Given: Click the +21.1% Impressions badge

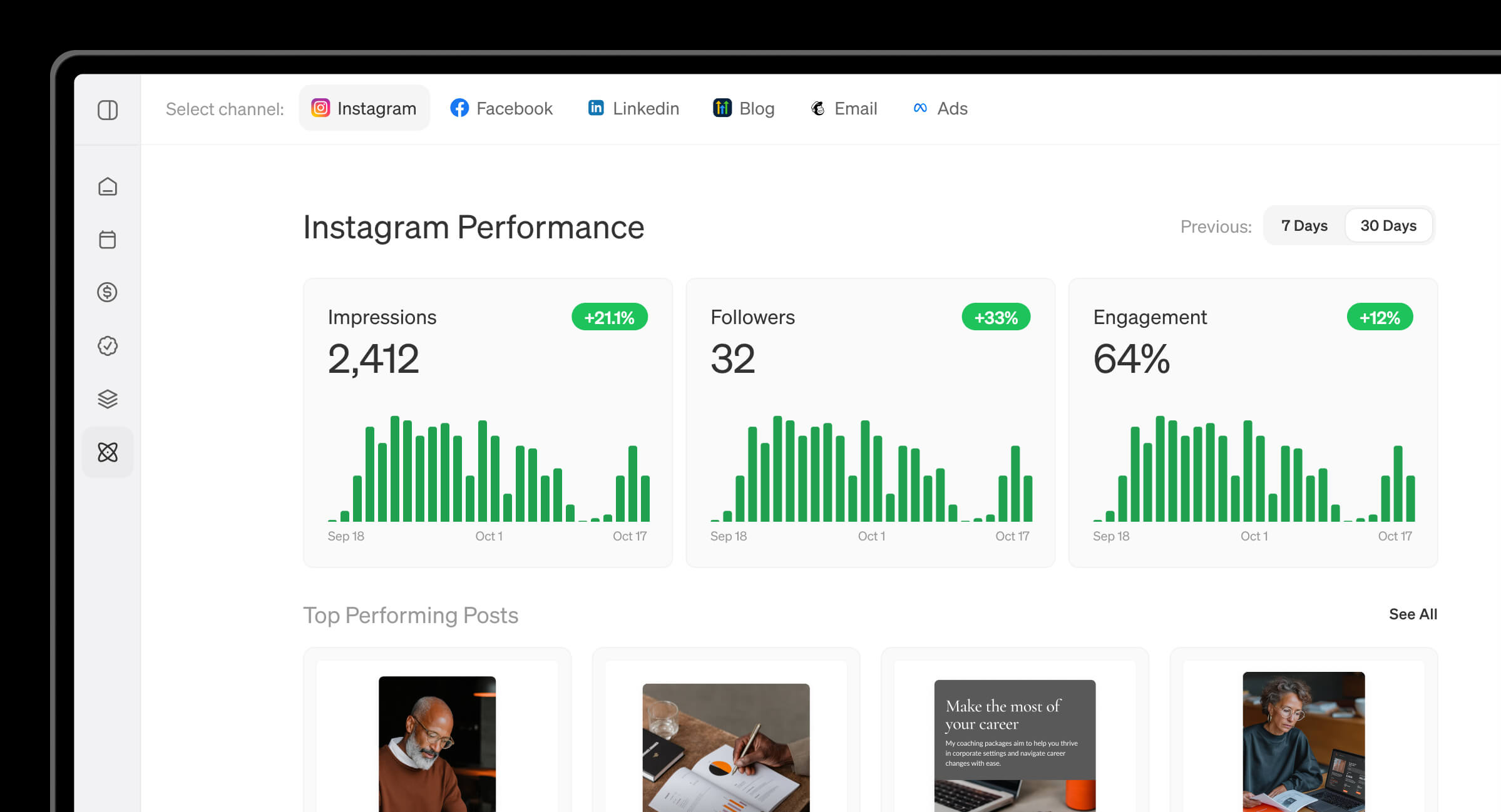Looking at the screenshot, I should (609, 318).
